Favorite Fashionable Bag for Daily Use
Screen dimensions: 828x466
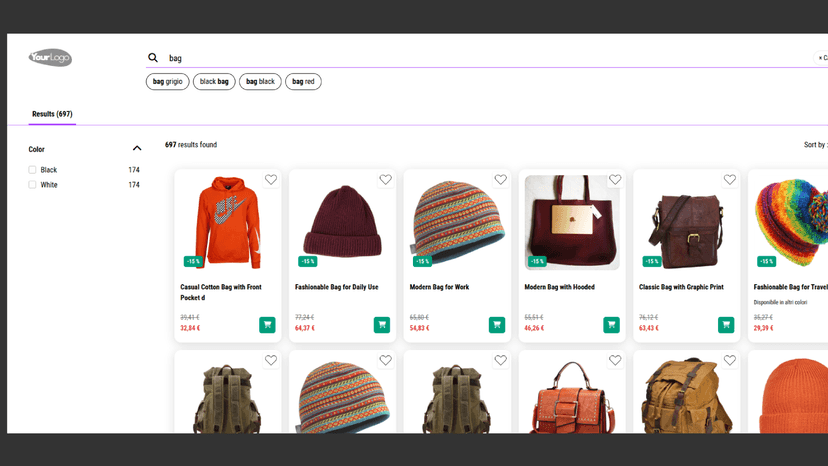coord(385,180)
